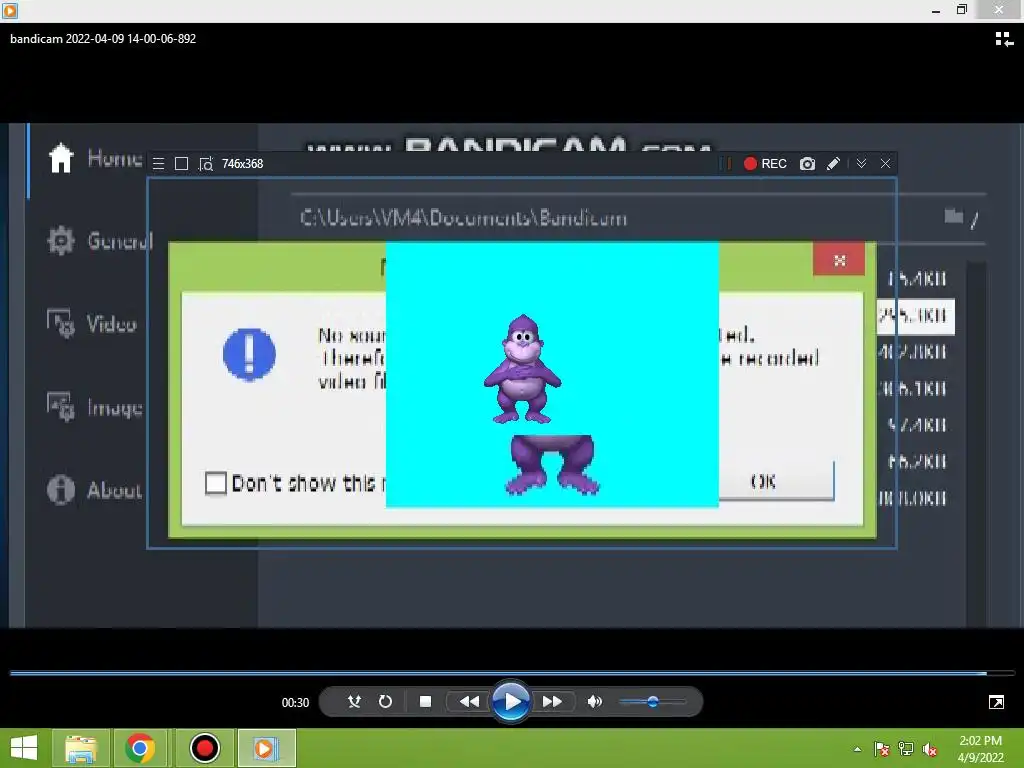
Task: Switch to library view icon at top right
Action: (x=1004, y=39)
